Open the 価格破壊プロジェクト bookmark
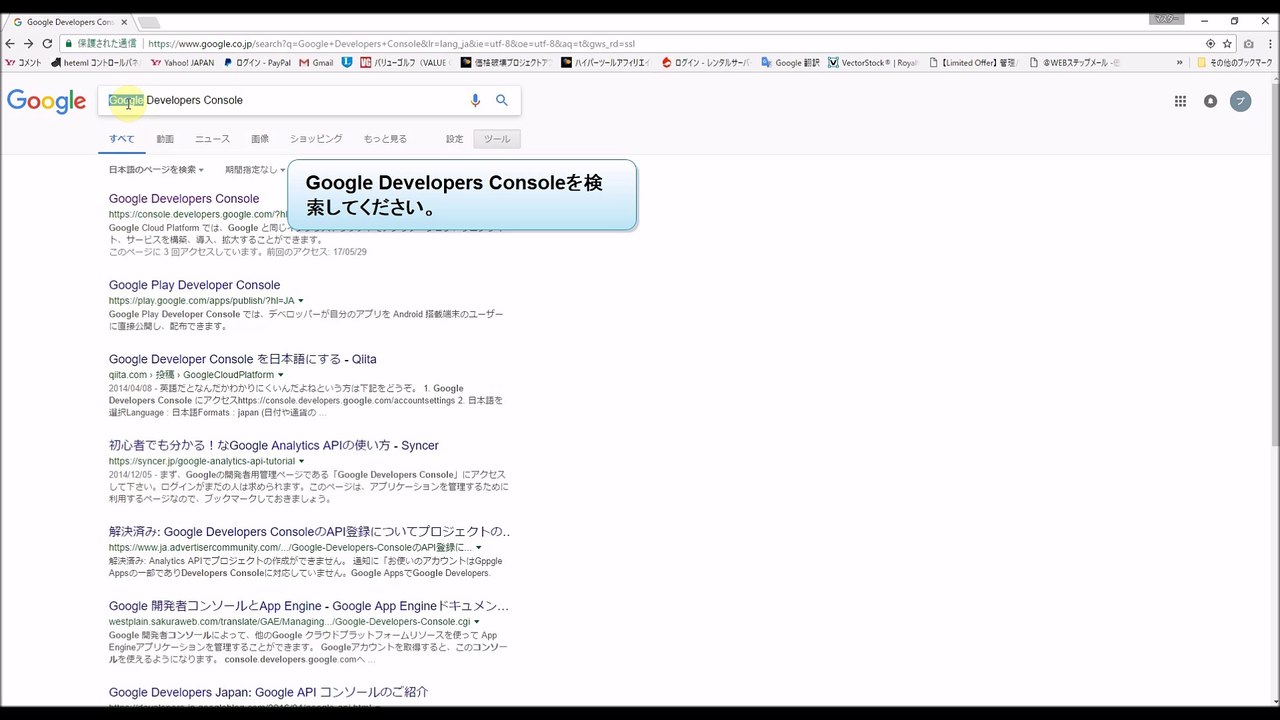 pyautogui.click(x=506, y=63)
